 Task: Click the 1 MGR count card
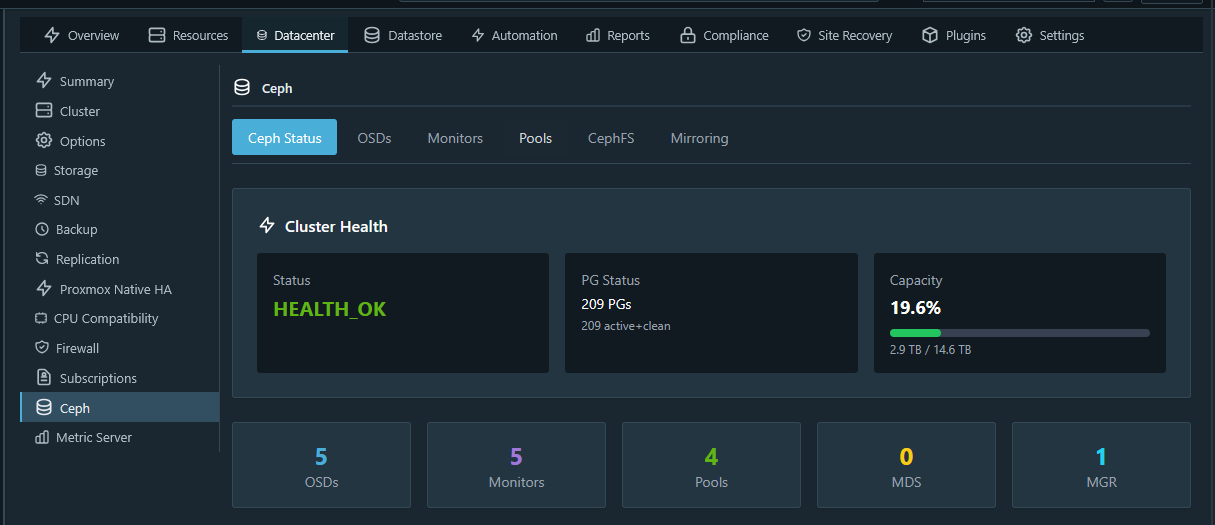click(1101, 465)
